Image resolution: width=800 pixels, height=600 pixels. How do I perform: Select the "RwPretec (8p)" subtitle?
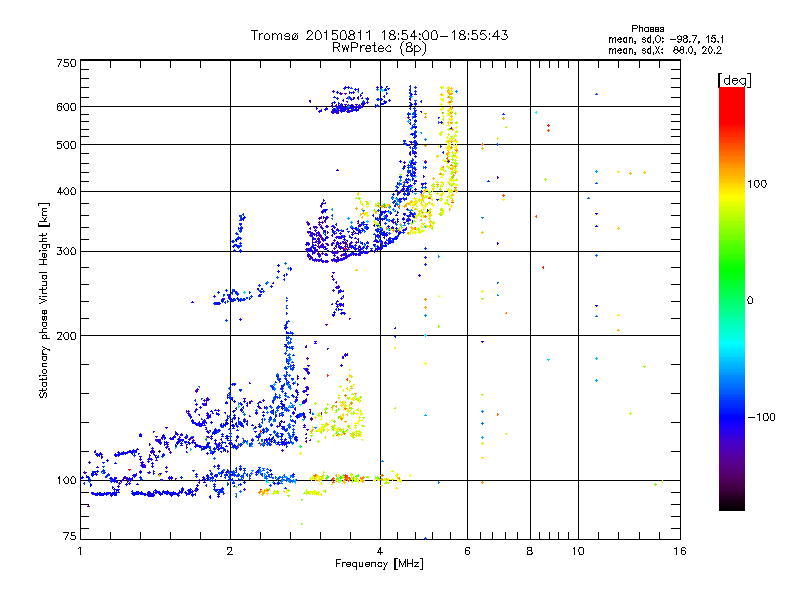[x=379, y=48]
